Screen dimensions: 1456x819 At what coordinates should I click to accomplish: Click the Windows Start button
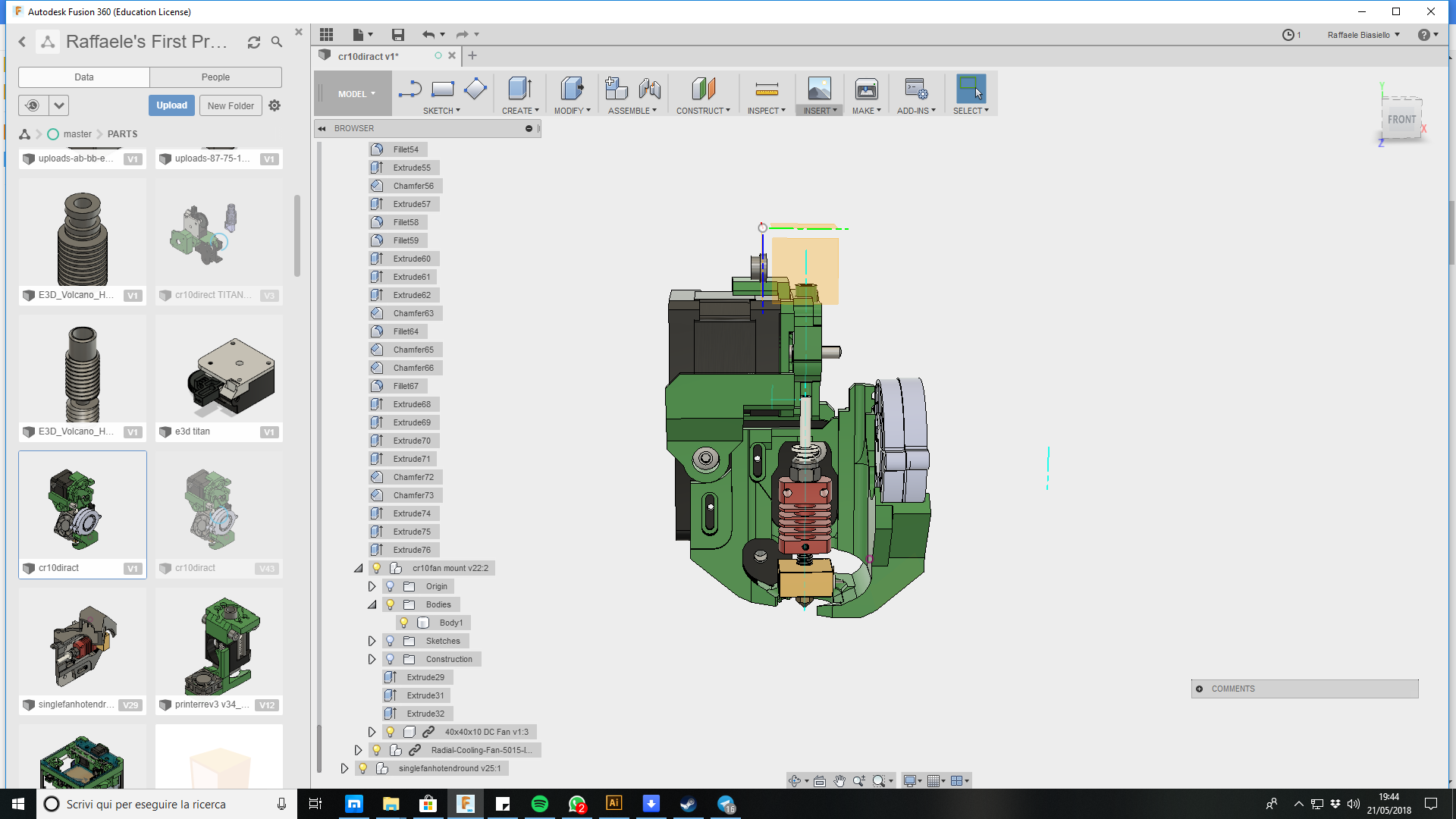[x=18, y=804]
